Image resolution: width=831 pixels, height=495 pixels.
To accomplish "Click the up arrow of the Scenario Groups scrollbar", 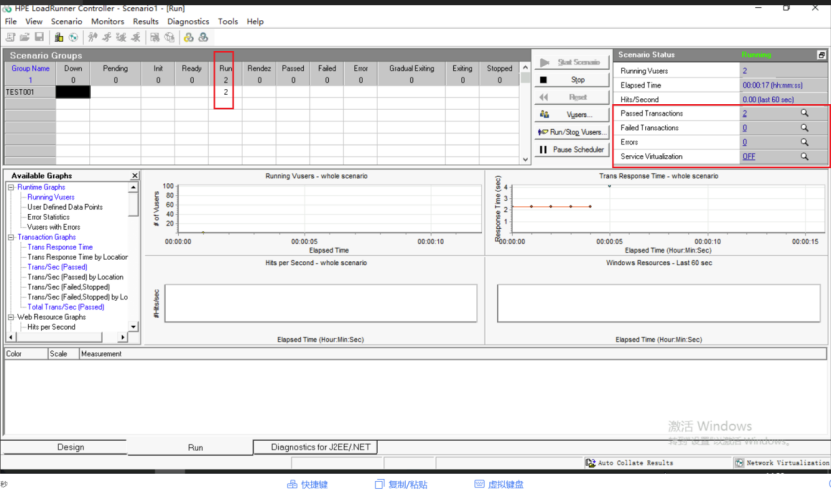I will point(525,67).
